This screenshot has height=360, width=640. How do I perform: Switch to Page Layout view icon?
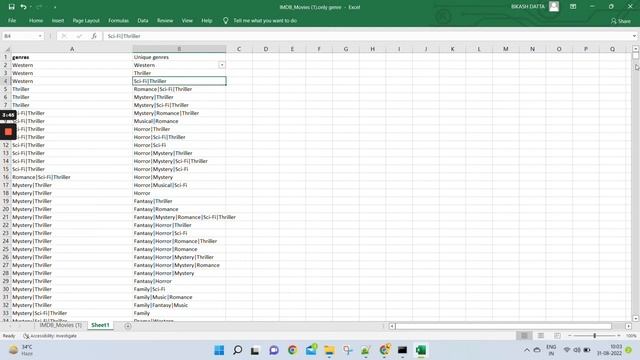pyautogui.click(x=540, y=336)
